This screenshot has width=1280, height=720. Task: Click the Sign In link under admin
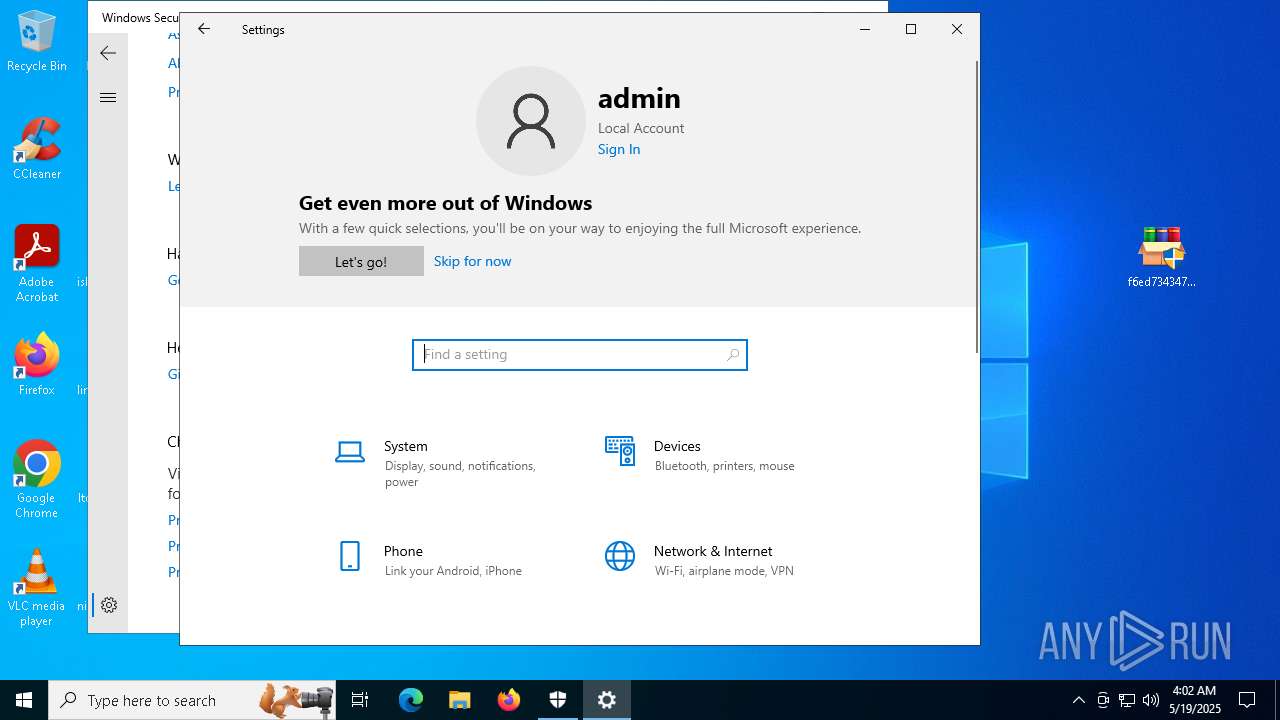(619, 149)
